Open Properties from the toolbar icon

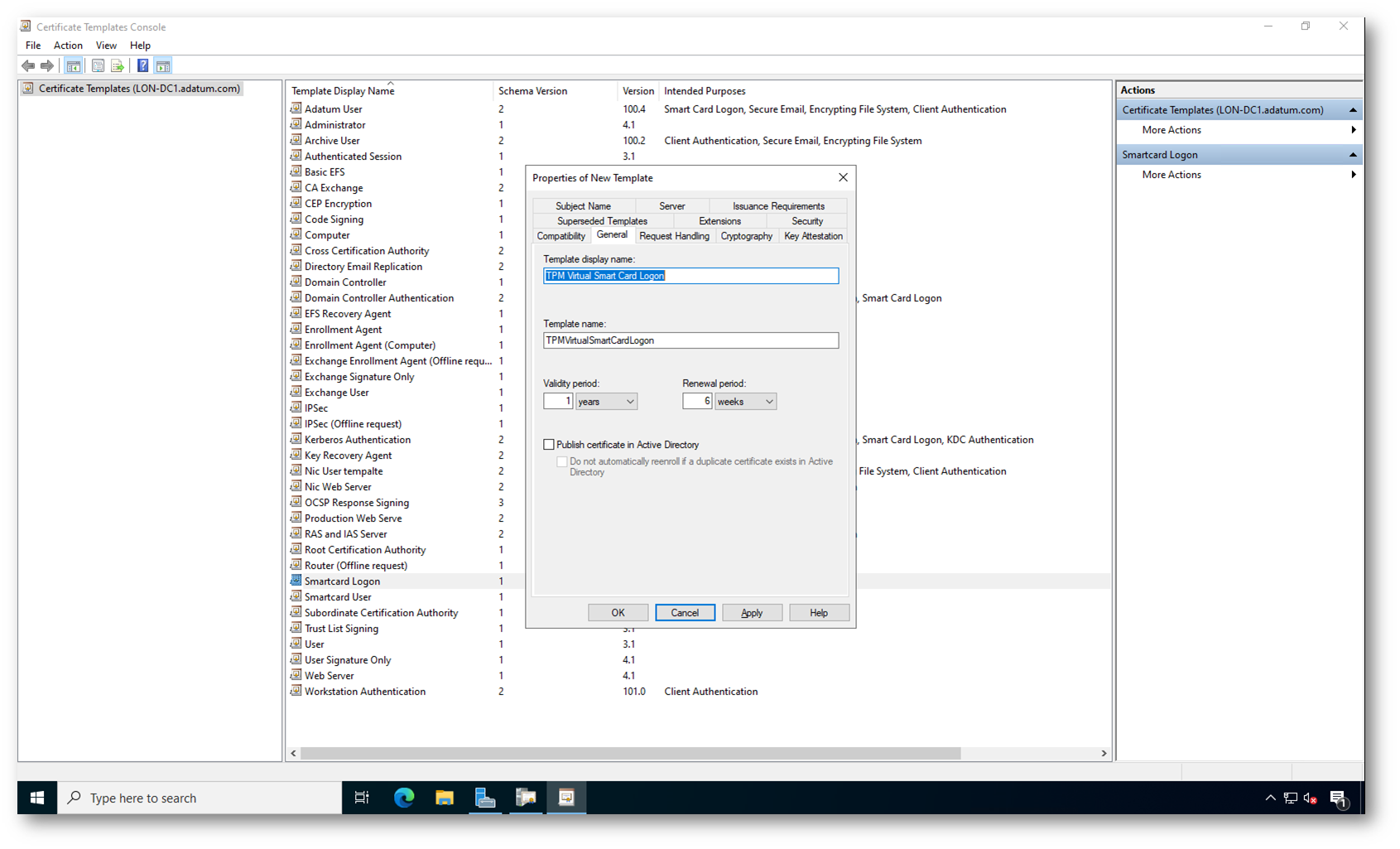tap(98, 66)
